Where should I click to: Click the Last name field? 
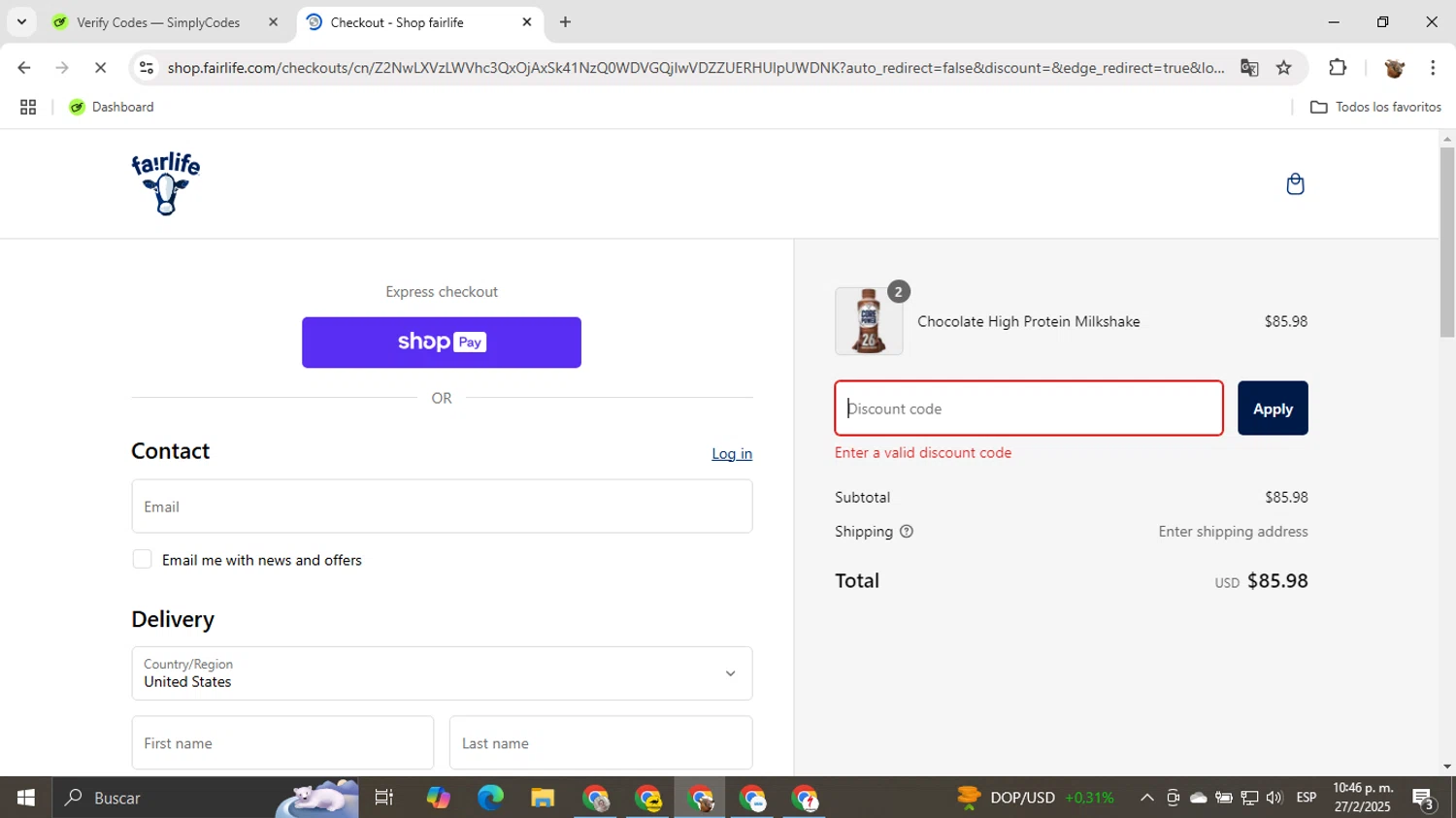601,743
